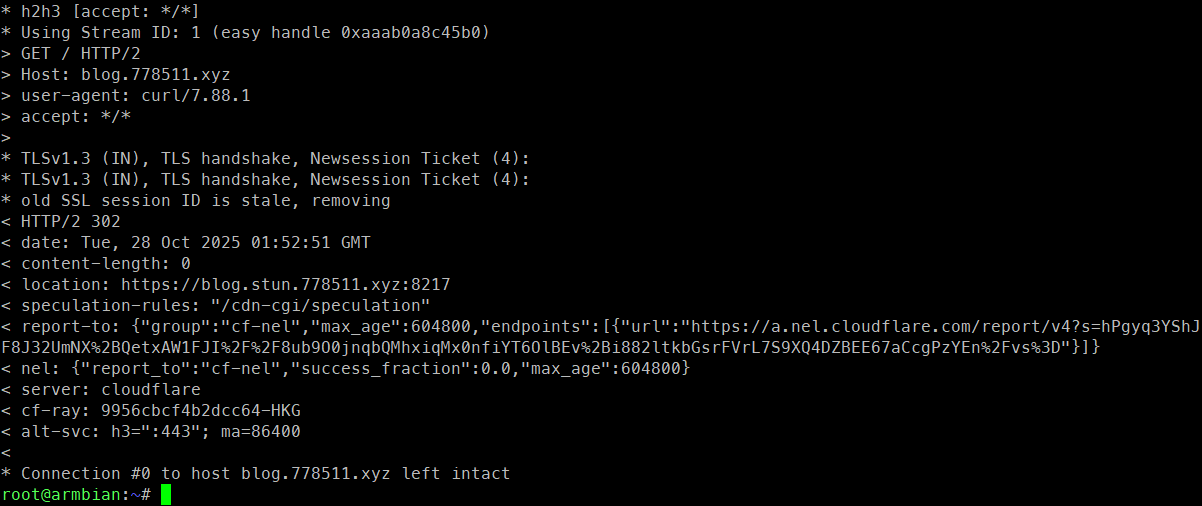Click the alt-svc h3 header line
Screen dimensions: 1202x506
(160, 432)
